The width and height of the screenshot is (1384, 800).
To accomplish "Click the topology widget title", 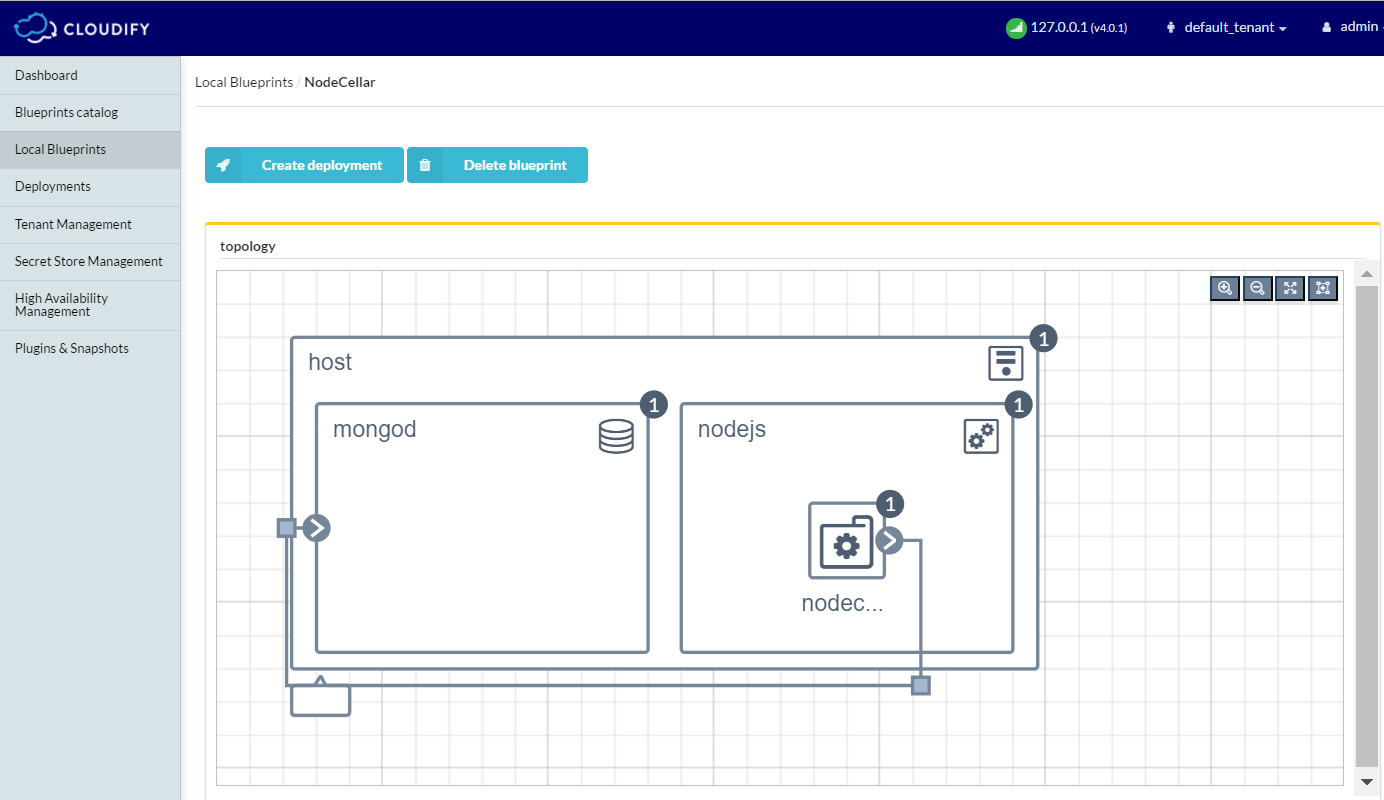I will click(248, 245).
